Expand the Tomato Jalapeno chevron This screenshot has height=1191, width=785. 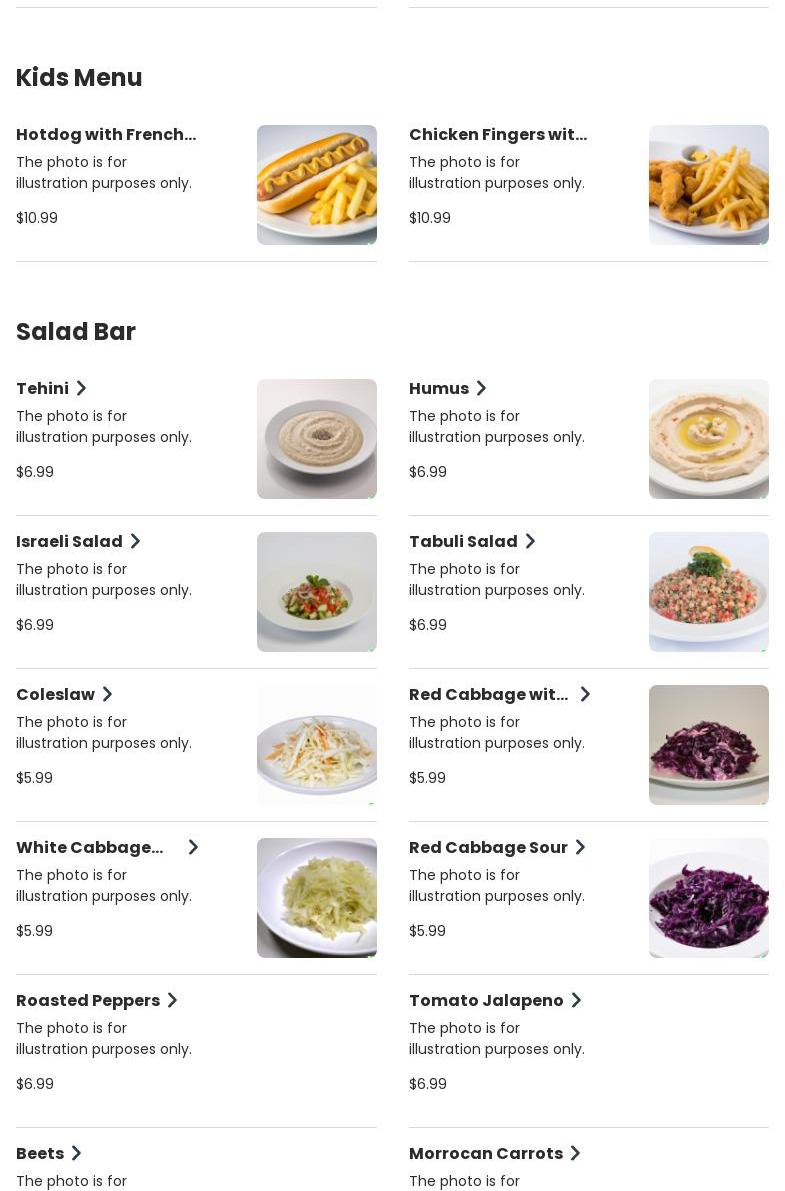[x=576, y=1000]
